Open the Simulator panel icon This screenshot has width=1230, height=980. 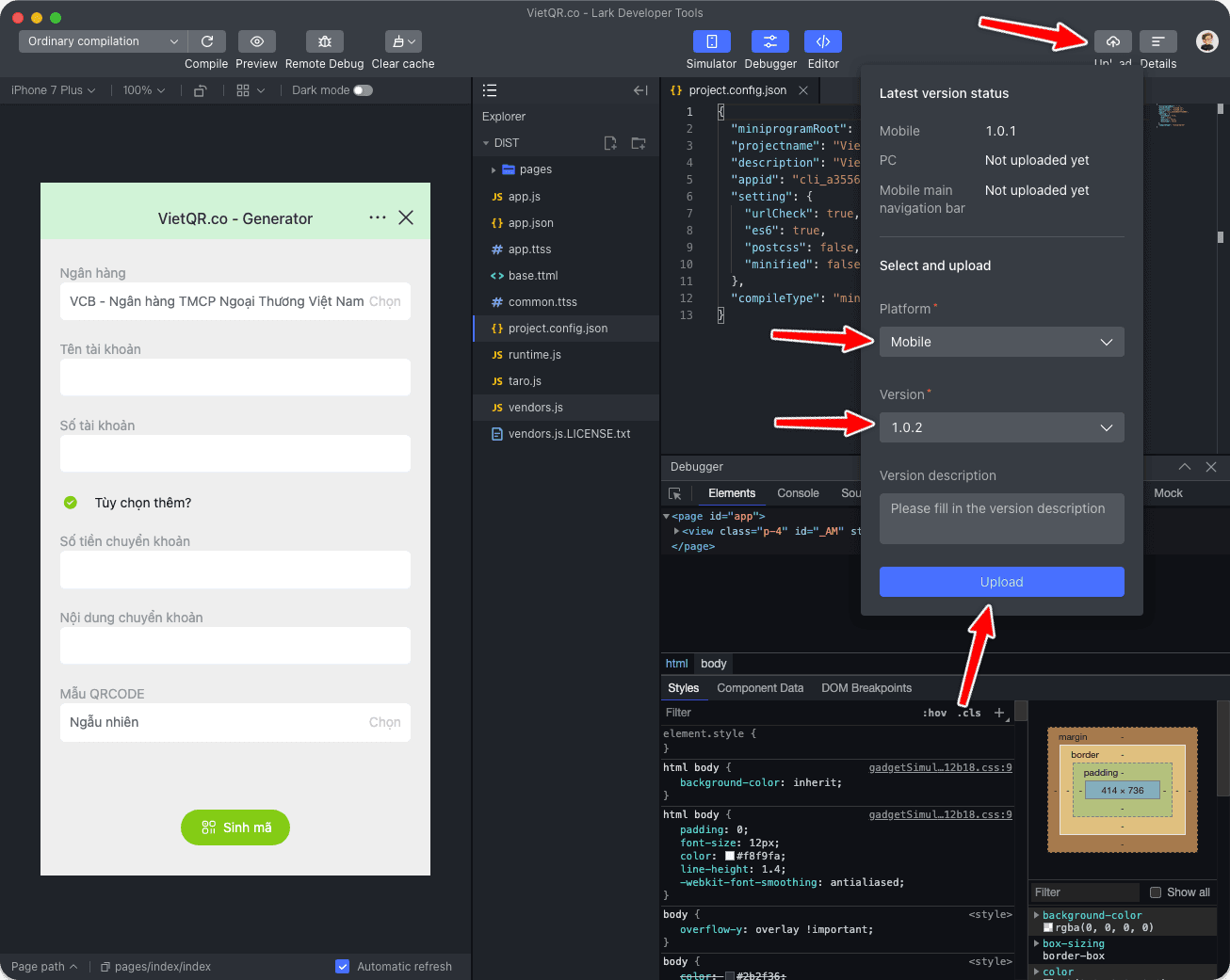click(711, 41)
